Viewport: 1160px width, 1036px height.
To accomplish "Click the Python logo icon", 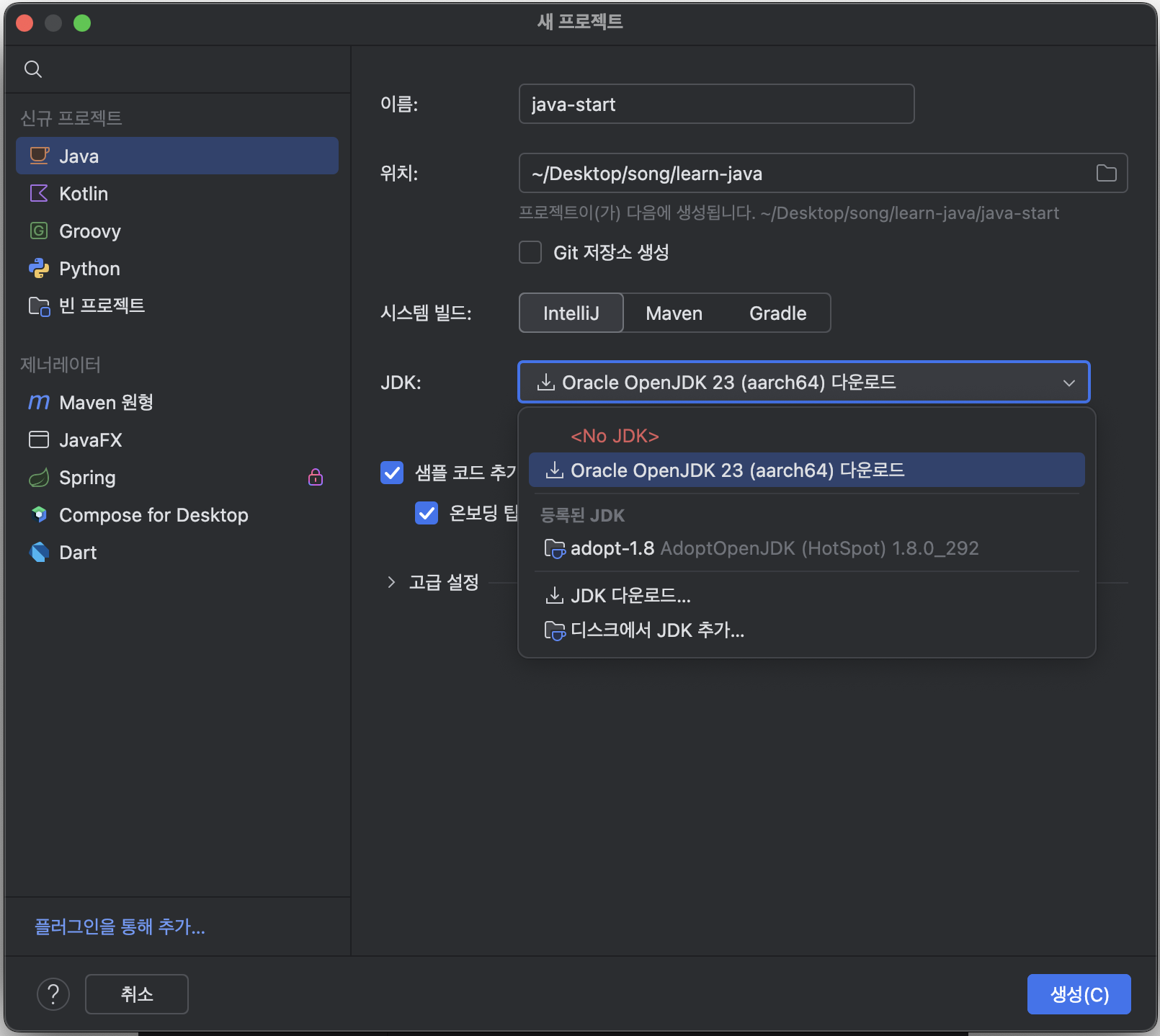I will pyautogui.click(x=39, y=268).
